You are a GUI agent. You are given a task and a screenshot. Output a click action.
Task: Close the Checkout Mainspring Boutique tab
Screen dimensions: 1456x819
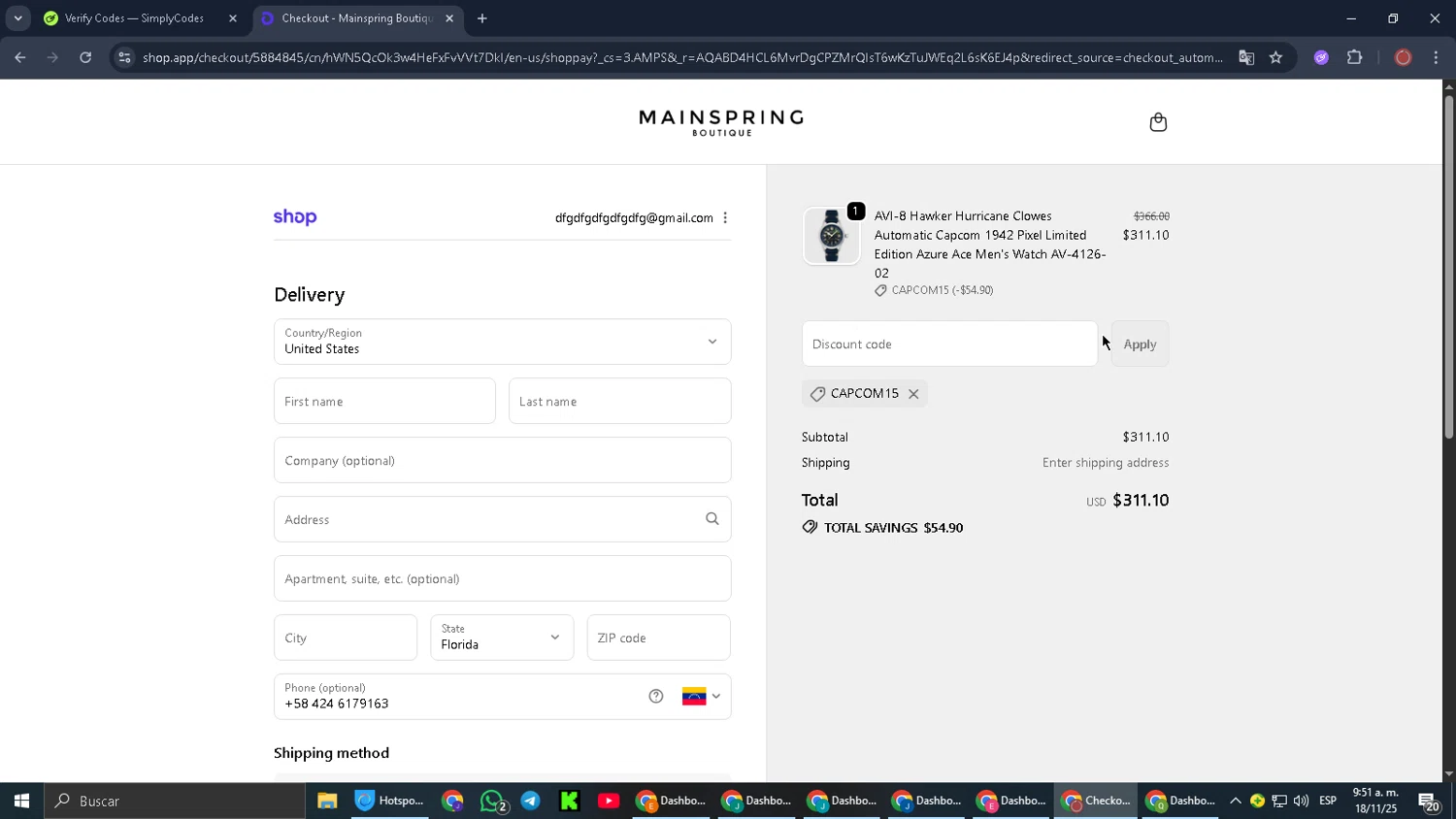[449, 18]
